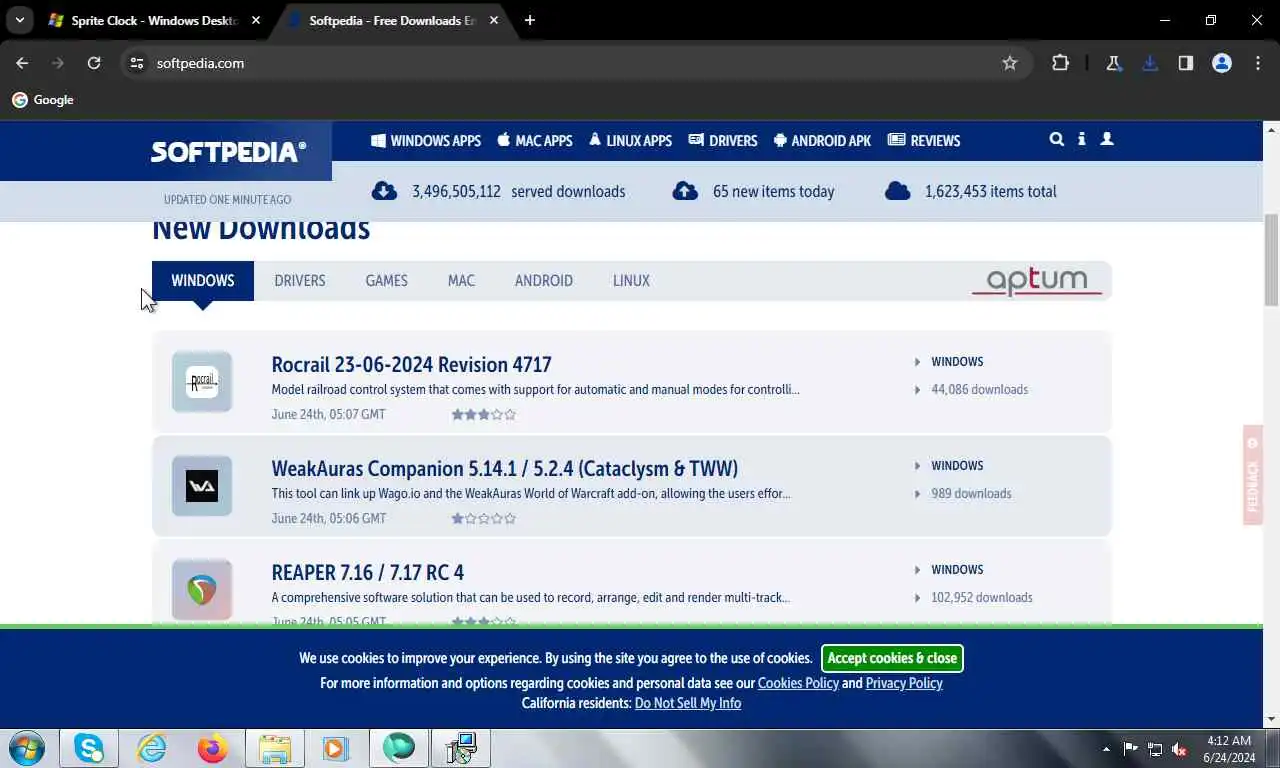Open Rocrail app icon thumbnail

(202, 382)
